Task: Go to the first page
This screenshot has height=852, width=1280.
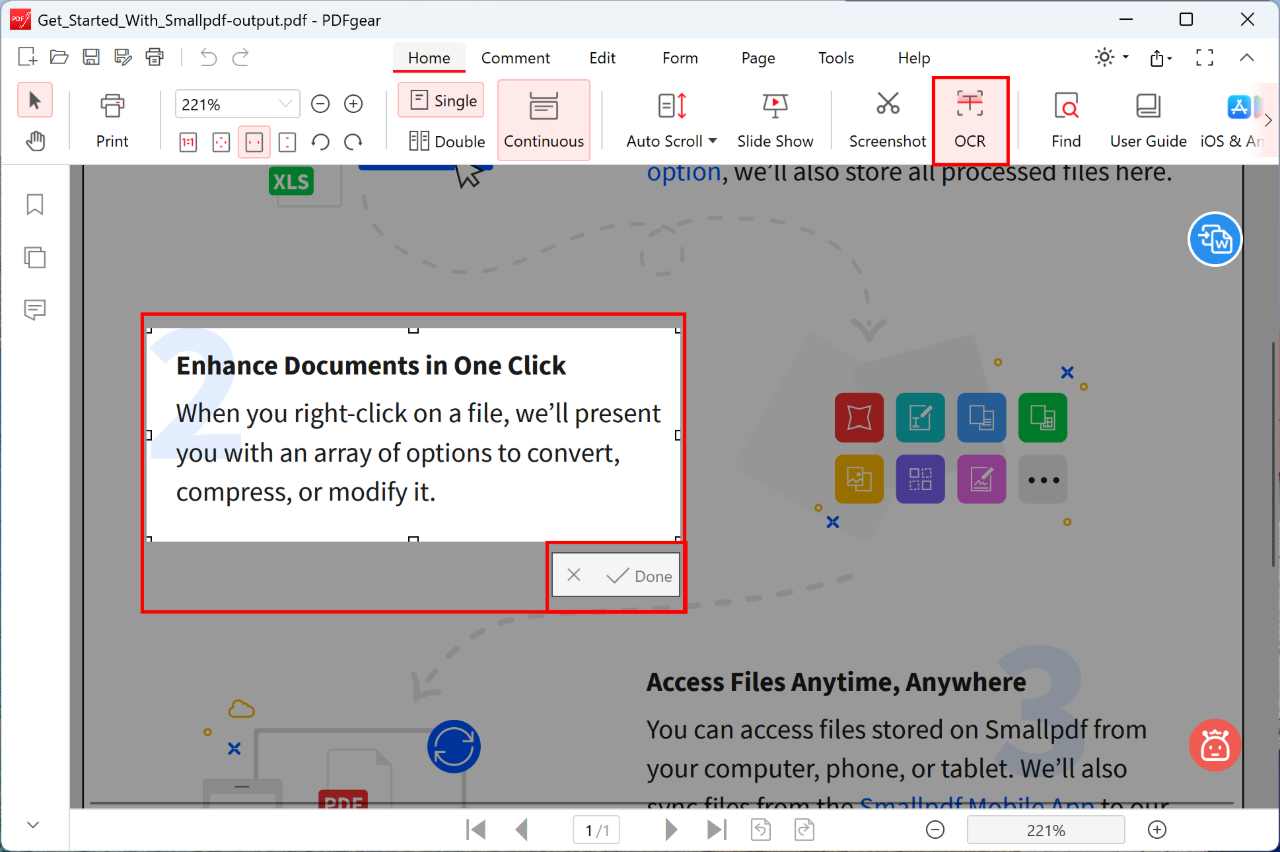Action: coord(477,830)
